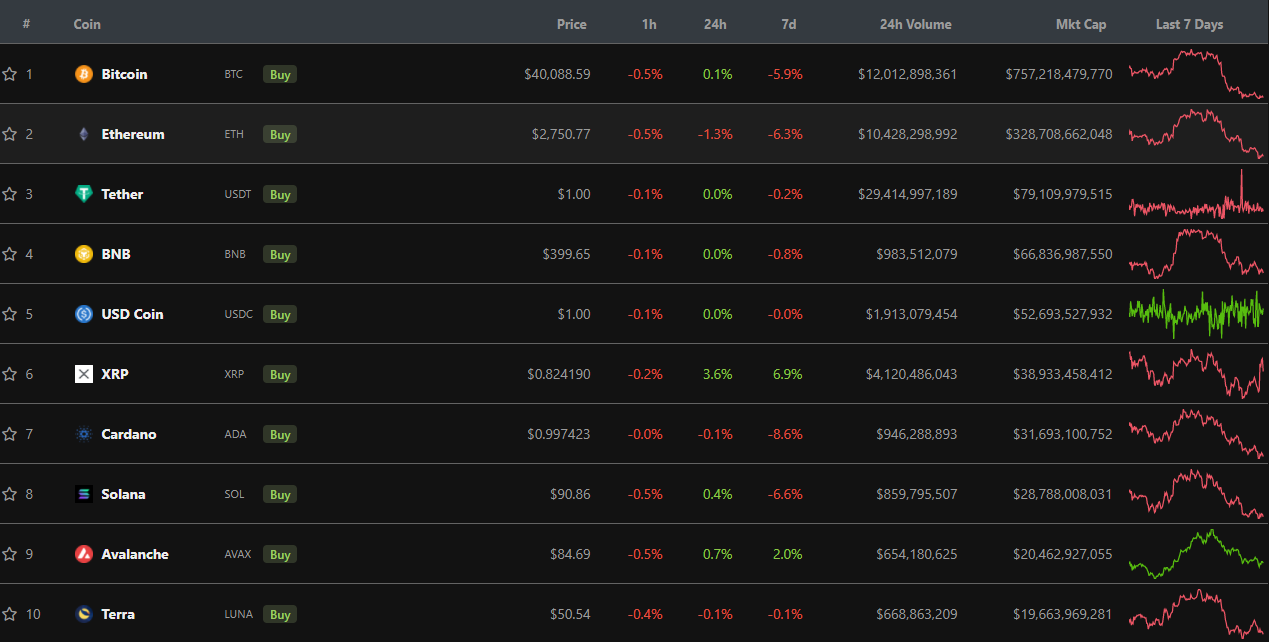Sort by the 7d change column header

pyautogui.click(x=788, y=24)
